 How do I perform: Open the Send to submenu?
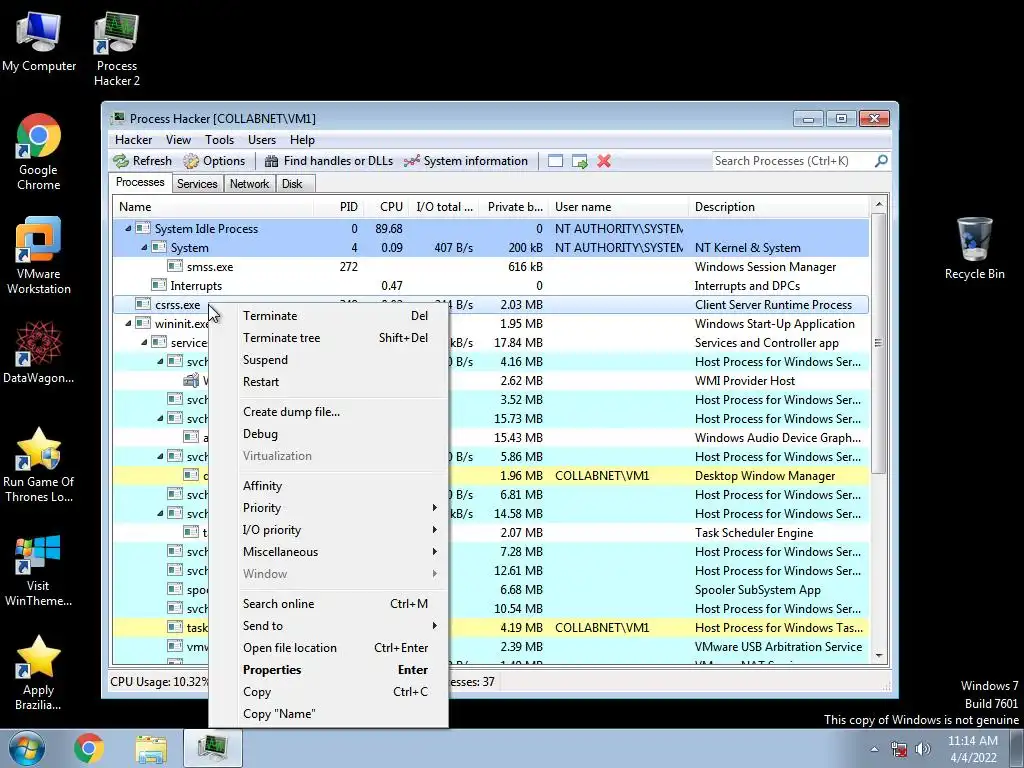pos(338,626)
